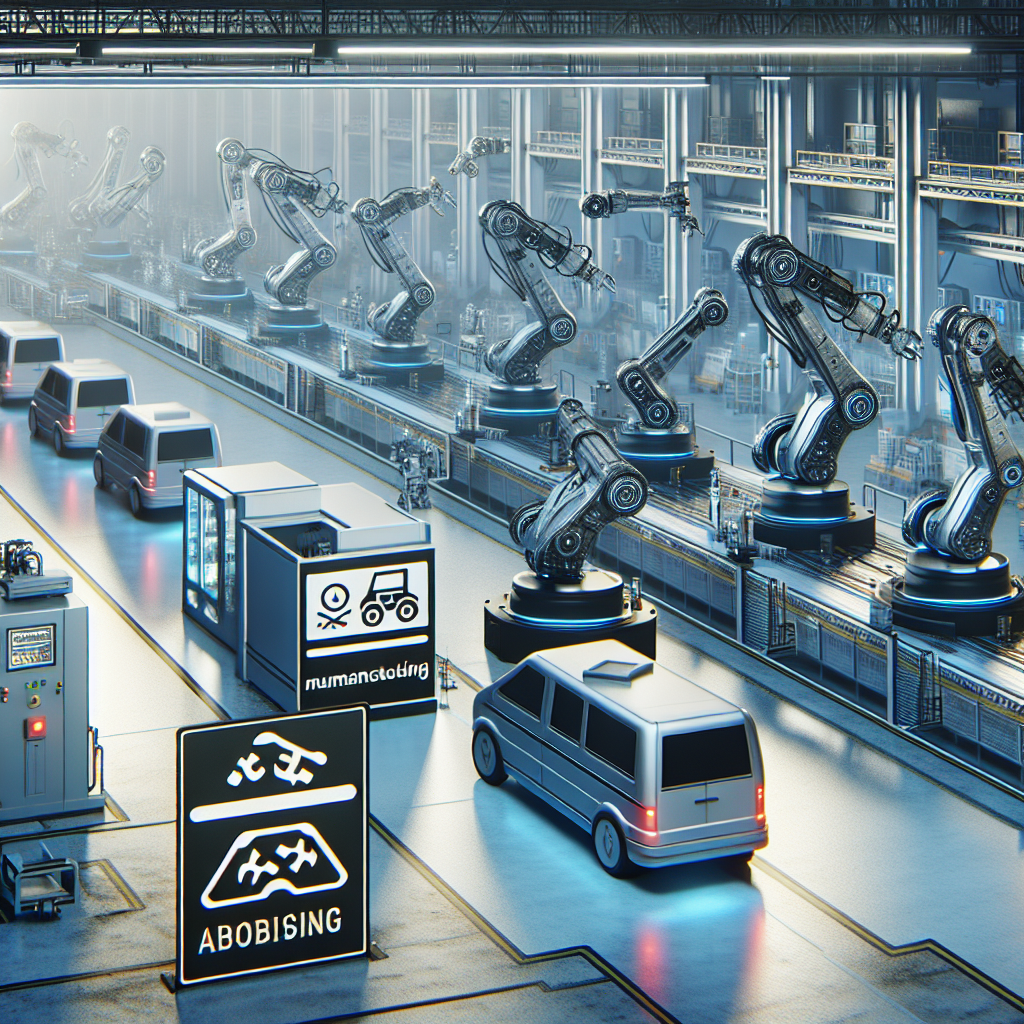Viewport: 1024px width, 1024px height.
Task: Flip the red pilot light switch on the panel
Action: [x=7, y=692]
